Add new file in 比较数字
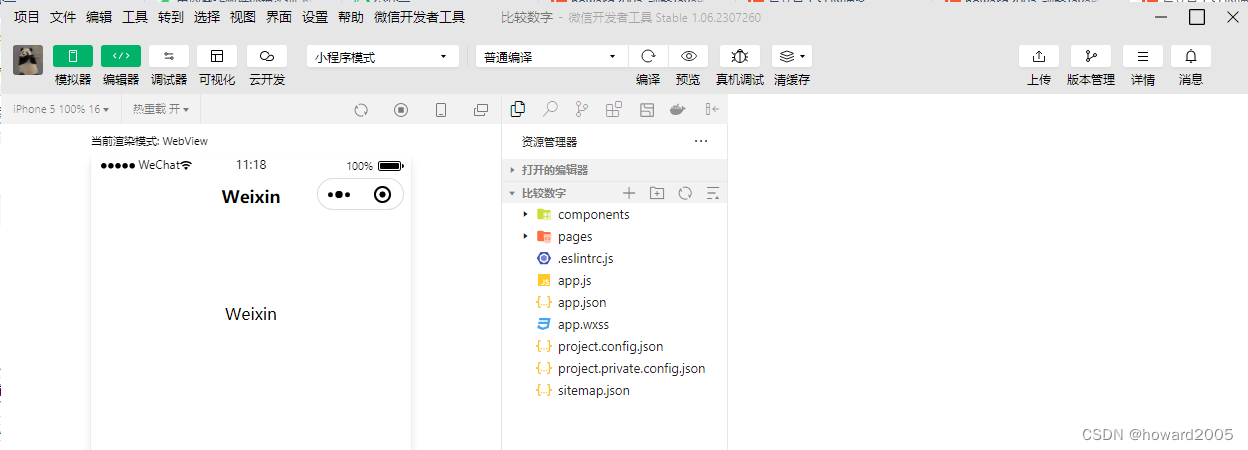This screenshot has height=450, width=1248. 629,193
